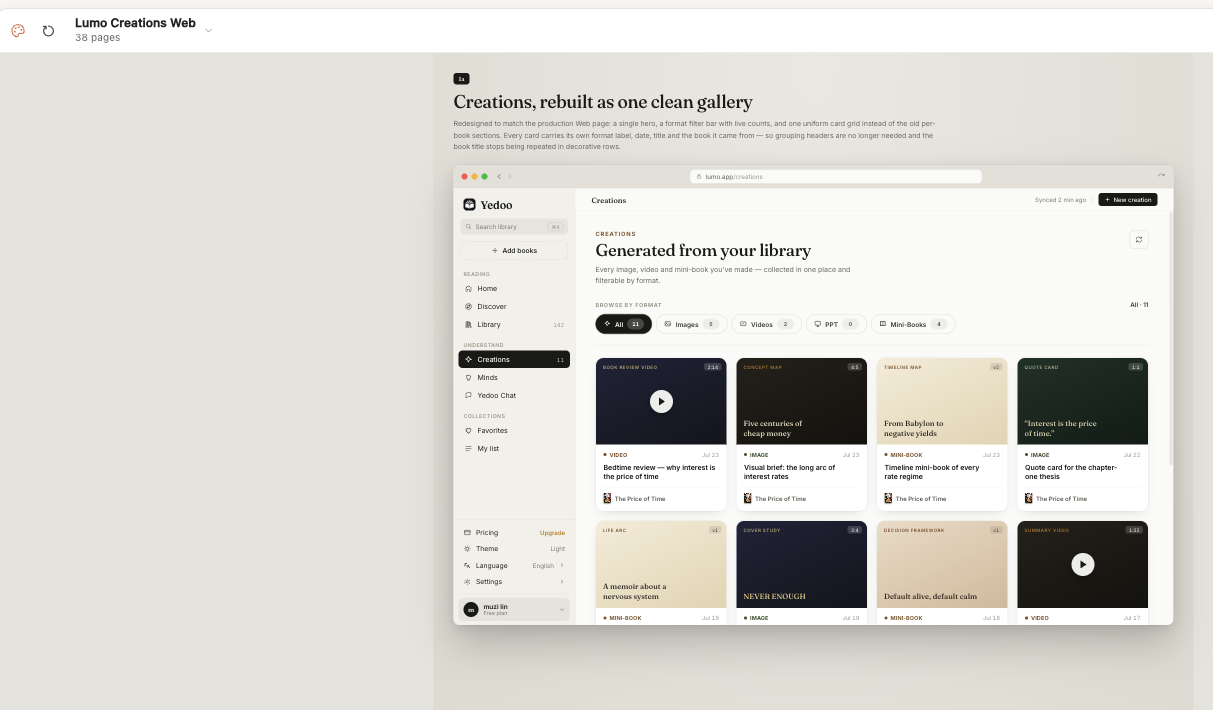
Task: Click the Favorites heart icon
Action: pos(468,430)
